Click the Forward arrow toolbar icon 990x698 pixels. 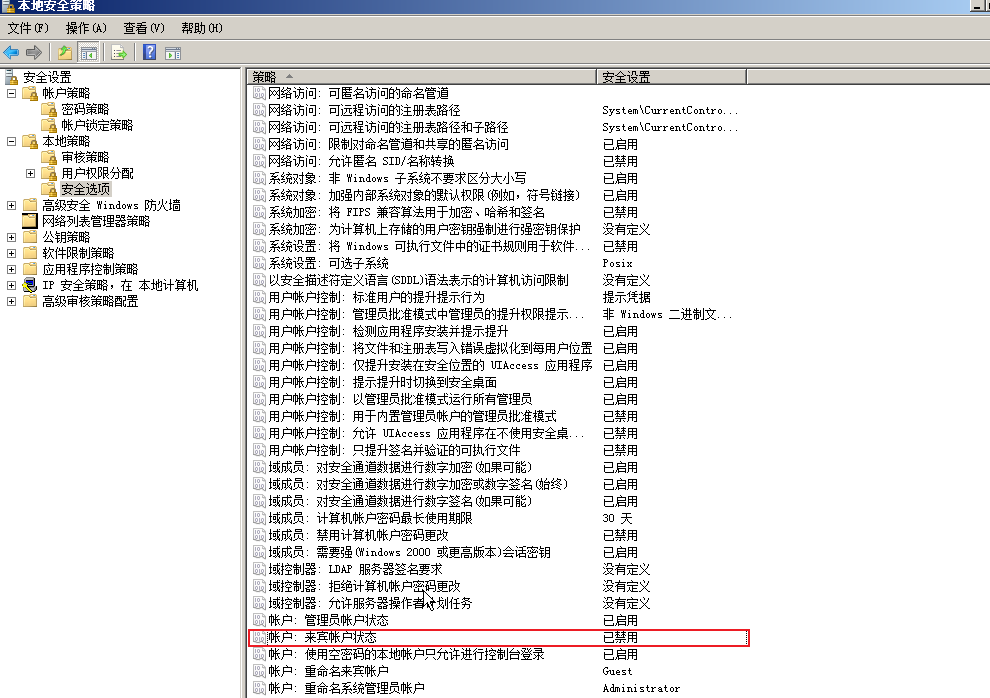tap(34, 53)
